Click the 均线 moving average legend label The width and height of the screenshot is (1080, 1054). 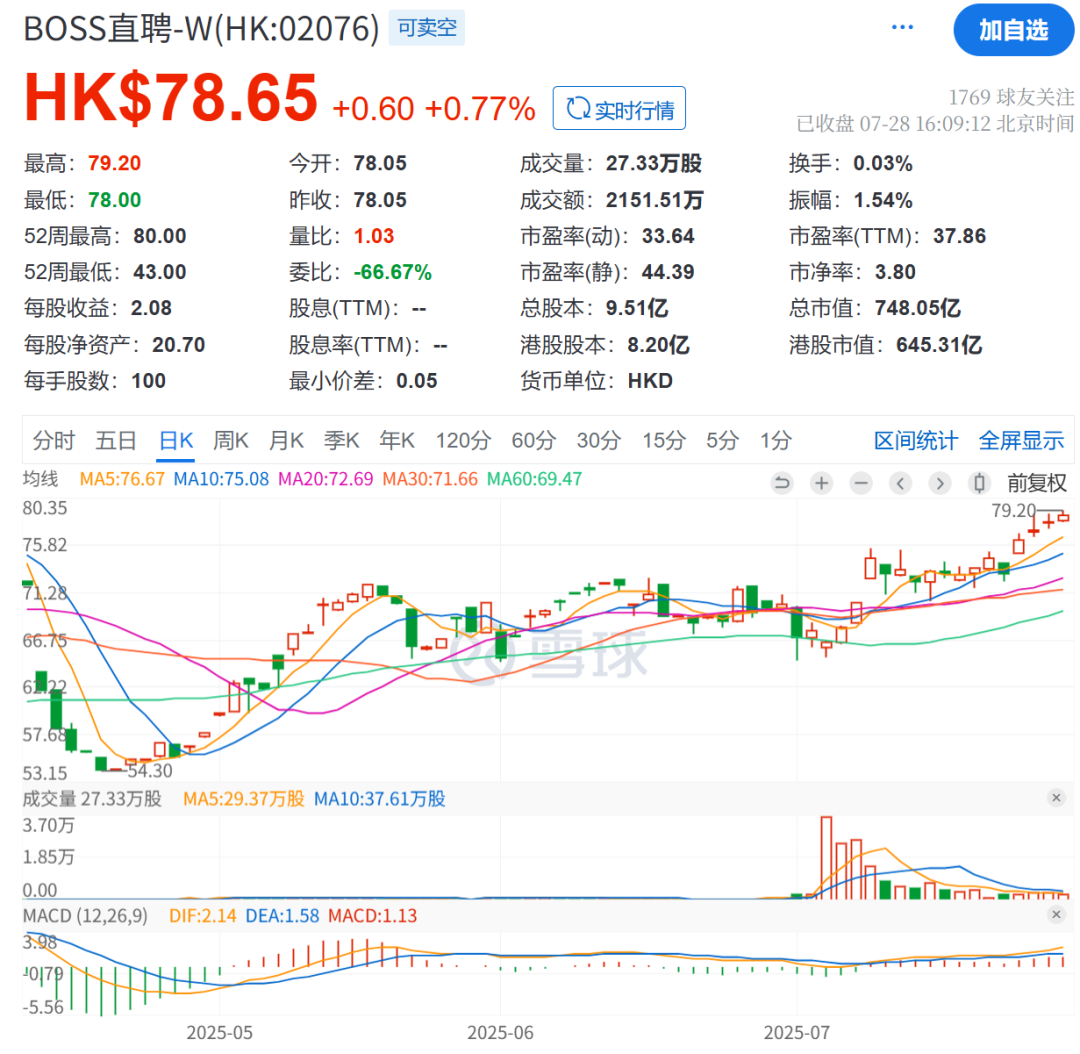click(x=41, y=479)
